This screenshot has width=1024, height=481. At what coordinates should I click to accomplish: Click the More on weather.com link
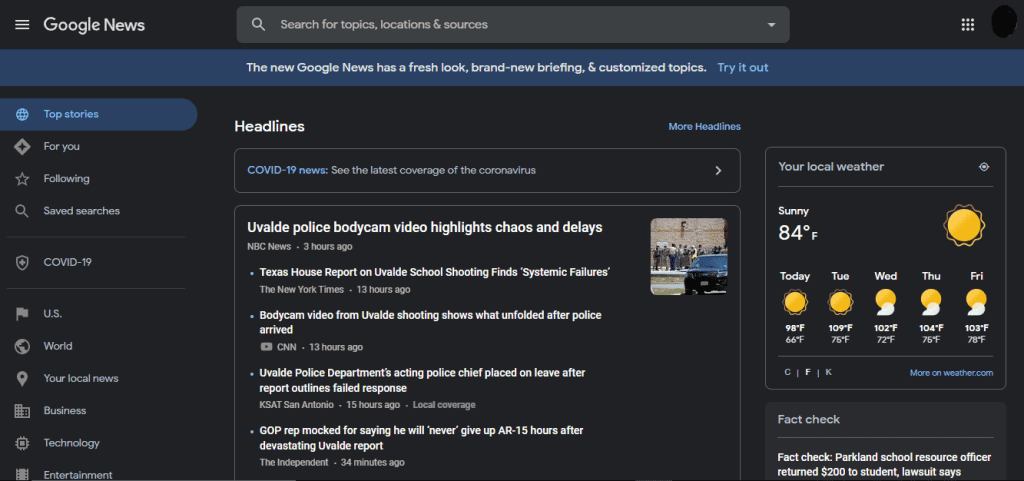tap(952, 373)
